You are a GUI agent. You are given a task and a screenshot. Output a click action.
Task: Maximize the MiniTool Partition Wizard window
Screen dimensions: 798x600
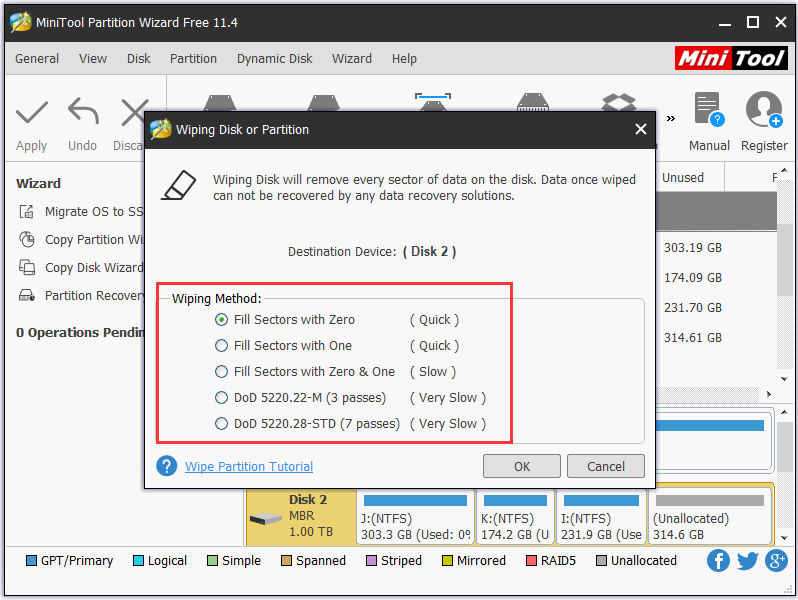(753, 22)
